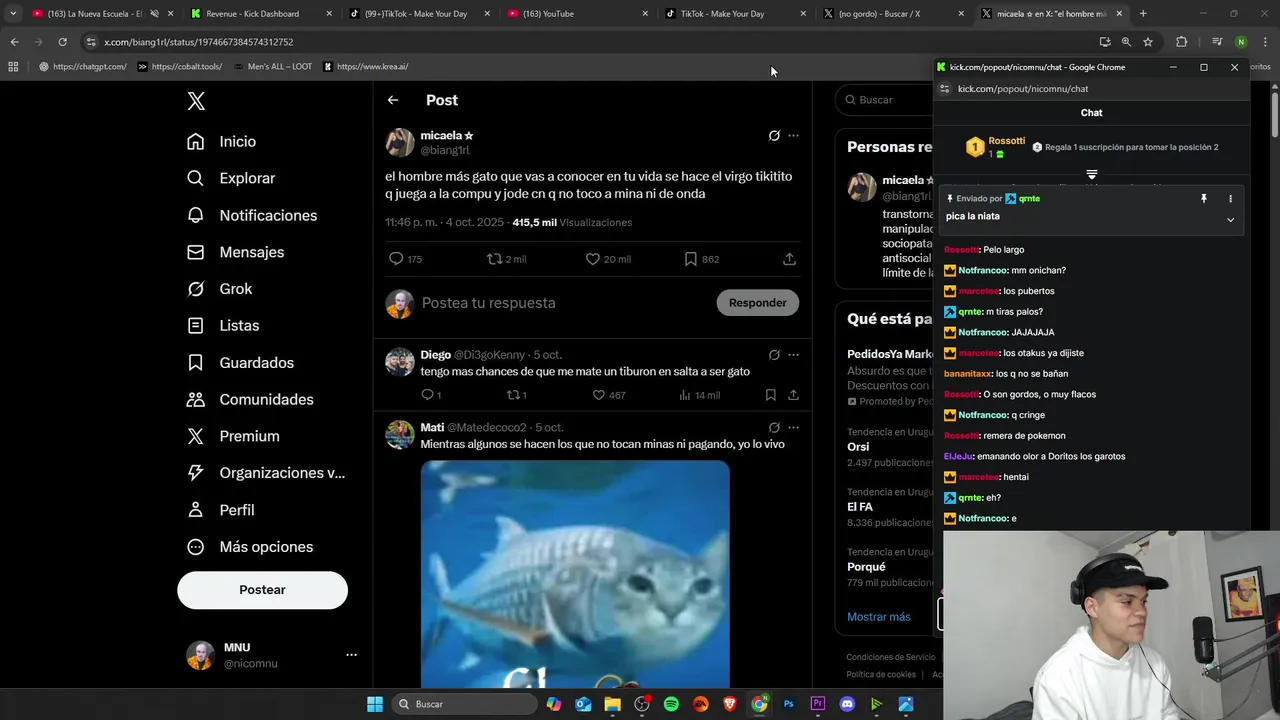The image size is (1280, 720).
Task: Open Chrome media controls icon
Action: coord(1217,42)
